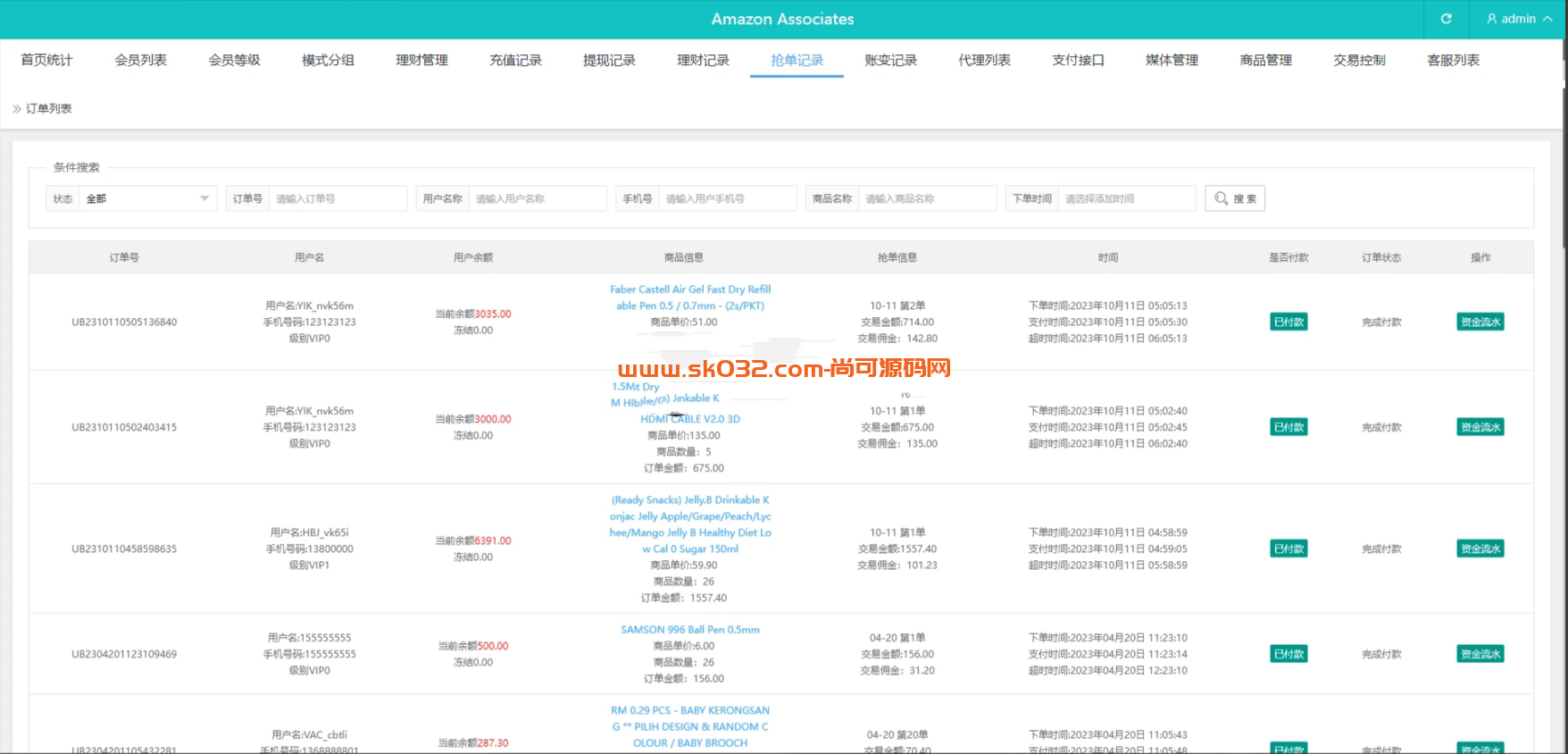Viewport: 1568px width, 754px height.
Task: Select the 抢单记录 tab
Action: [x=797, y=60]
